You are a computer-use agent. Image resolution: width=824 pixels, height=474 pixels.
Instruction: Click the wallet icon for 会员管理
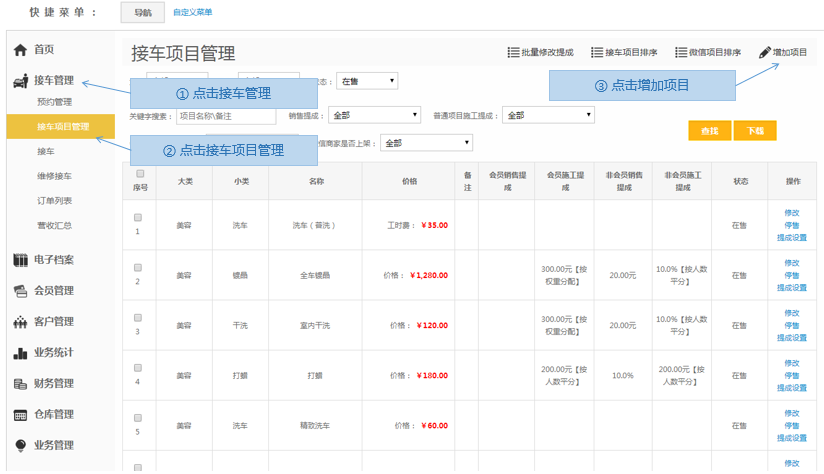(20, 291)
